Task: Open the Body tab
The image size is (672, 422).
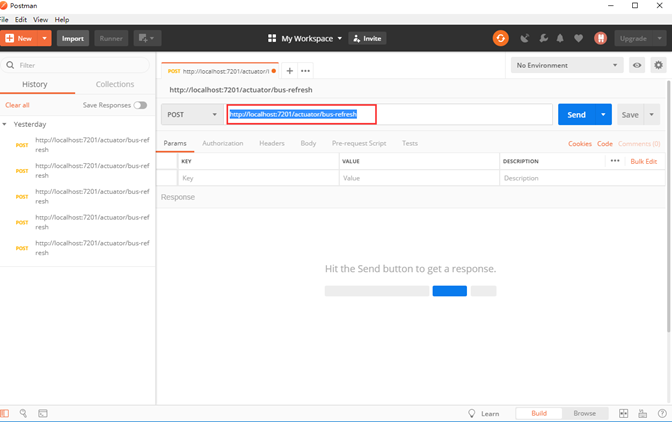Action: click(x=308, y=143)
